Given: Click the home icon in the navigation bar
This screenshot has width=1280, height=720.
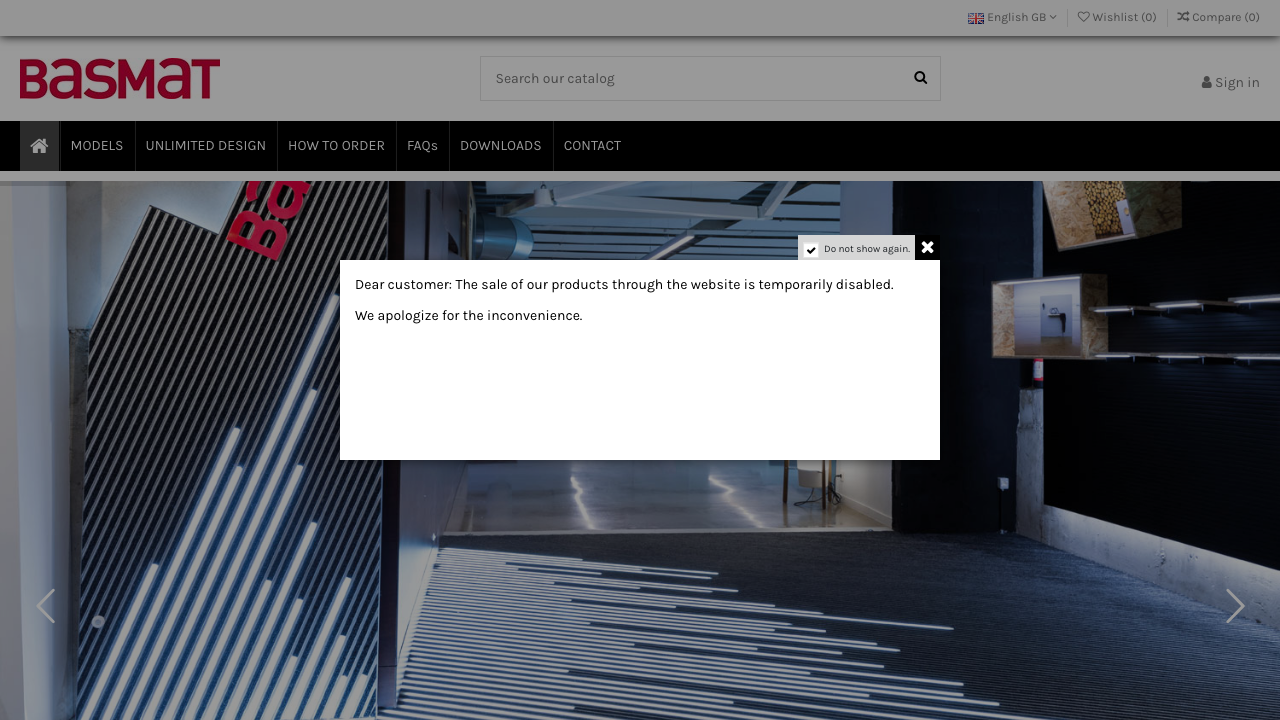Looking at the screenshot, I should [38, 145].
